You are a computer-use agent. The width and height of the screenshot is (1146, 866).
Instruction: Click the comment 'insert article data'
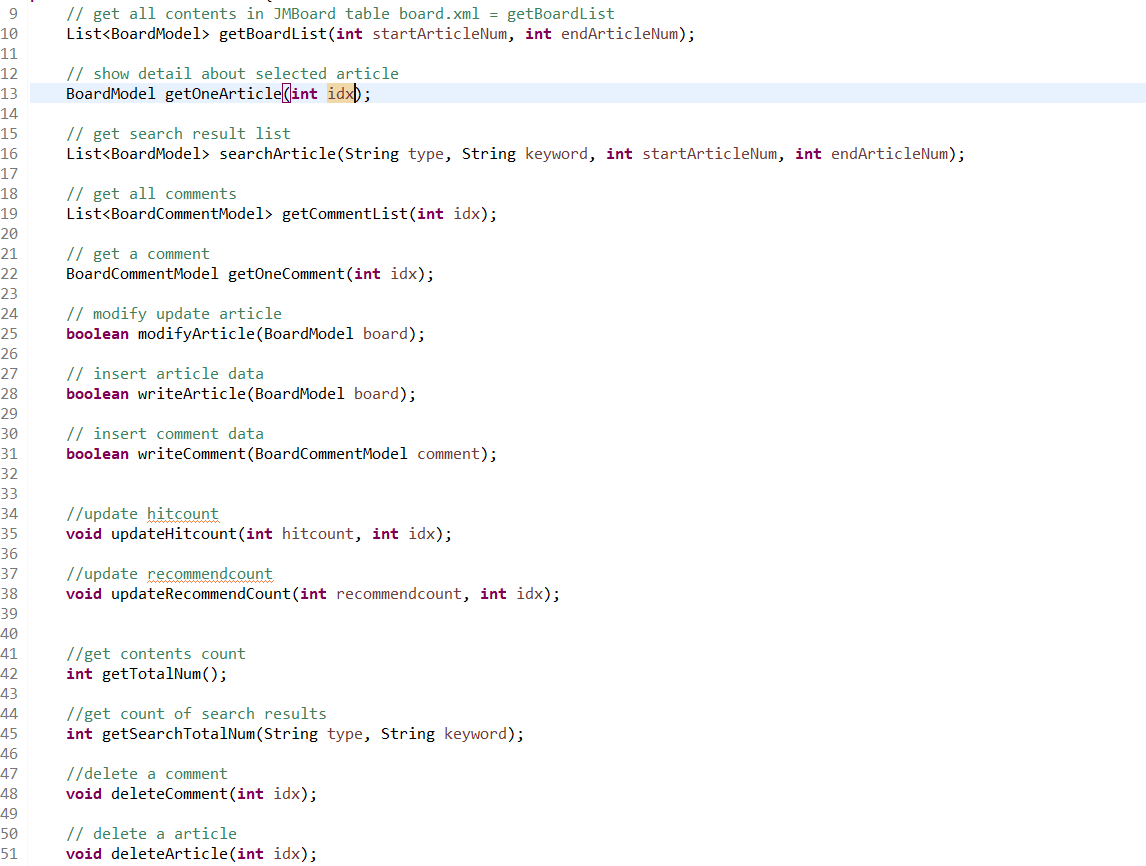164,374
